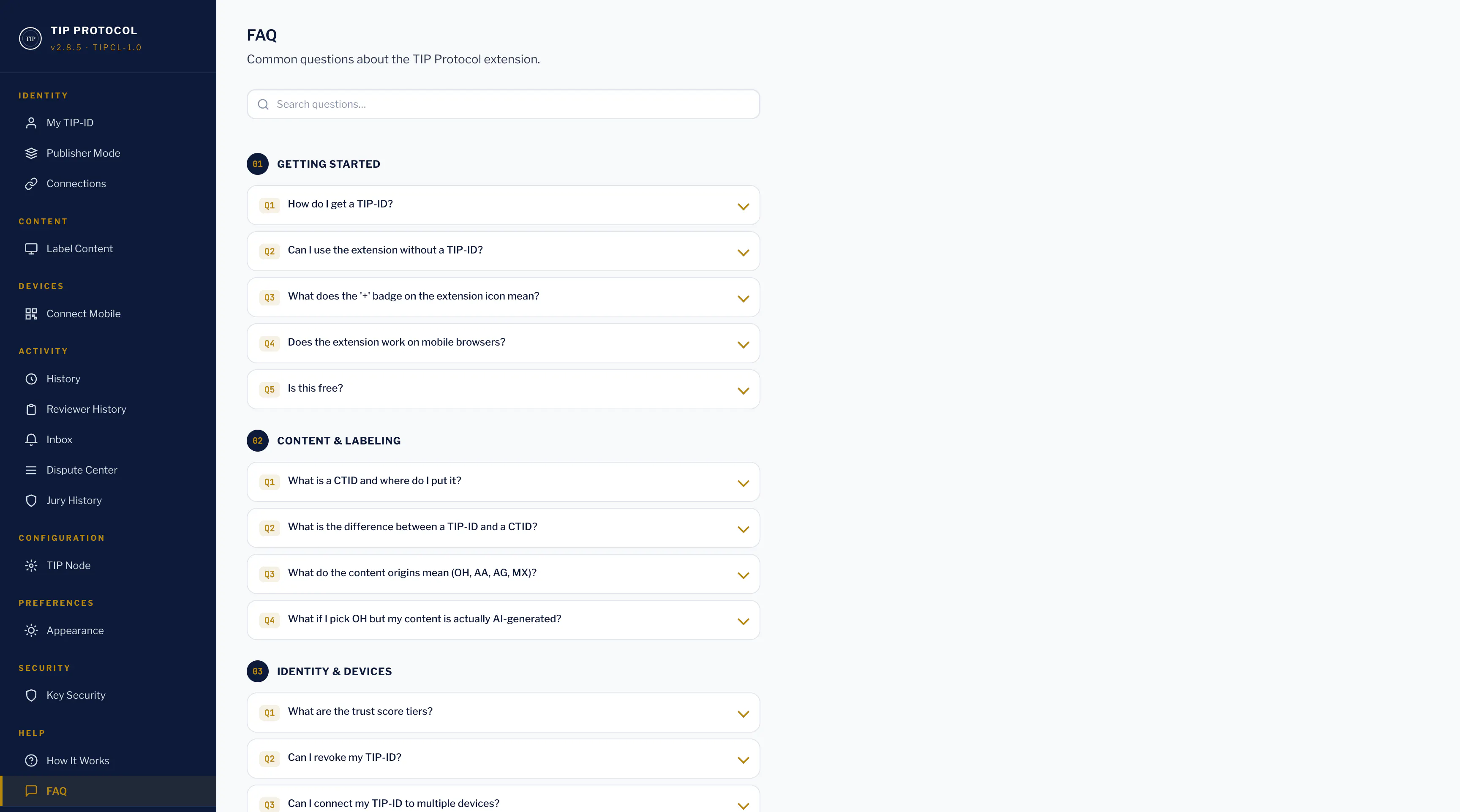Click the Connect Mobile QR icon
The width and height of the screenshot is (1460, 812).
[x=31, y=314]
